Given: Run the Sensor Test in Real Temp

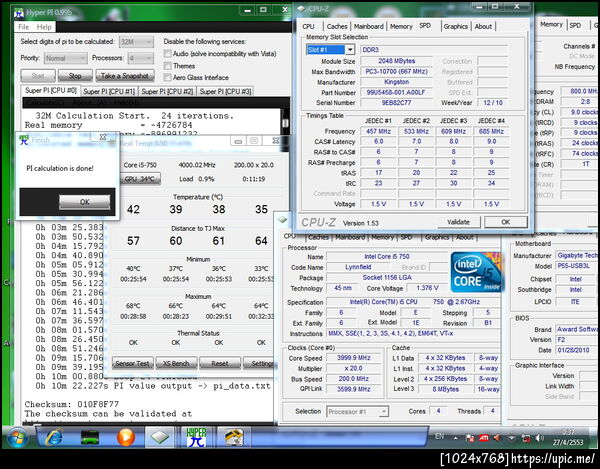Looking at the screenshot, I should click(x=132, y=363).
